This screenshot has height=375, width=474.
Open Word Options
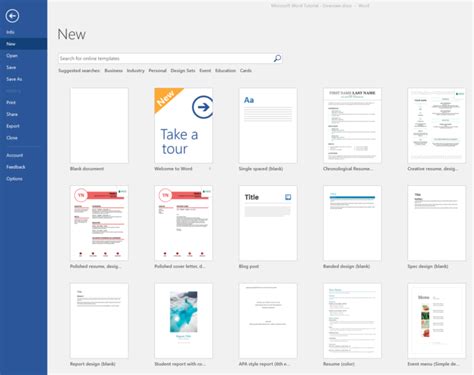pos(14,179)
